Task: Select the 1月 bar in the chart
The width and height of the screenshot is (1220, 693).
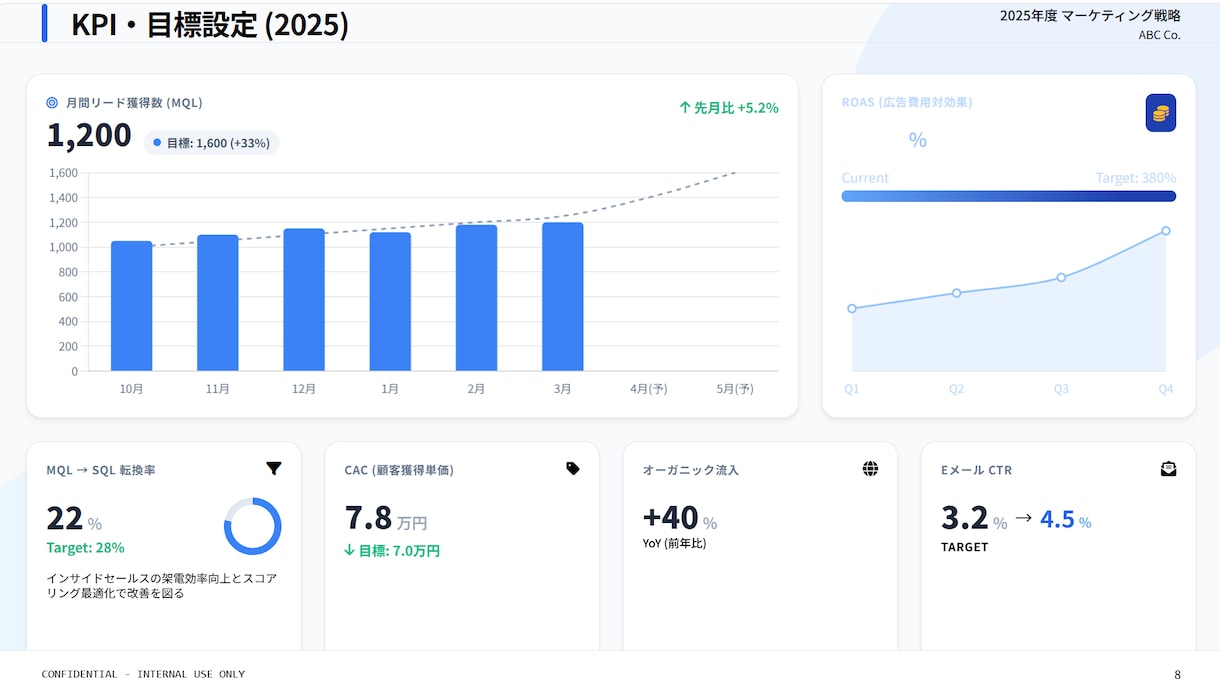Action: [x=390, y=302]
